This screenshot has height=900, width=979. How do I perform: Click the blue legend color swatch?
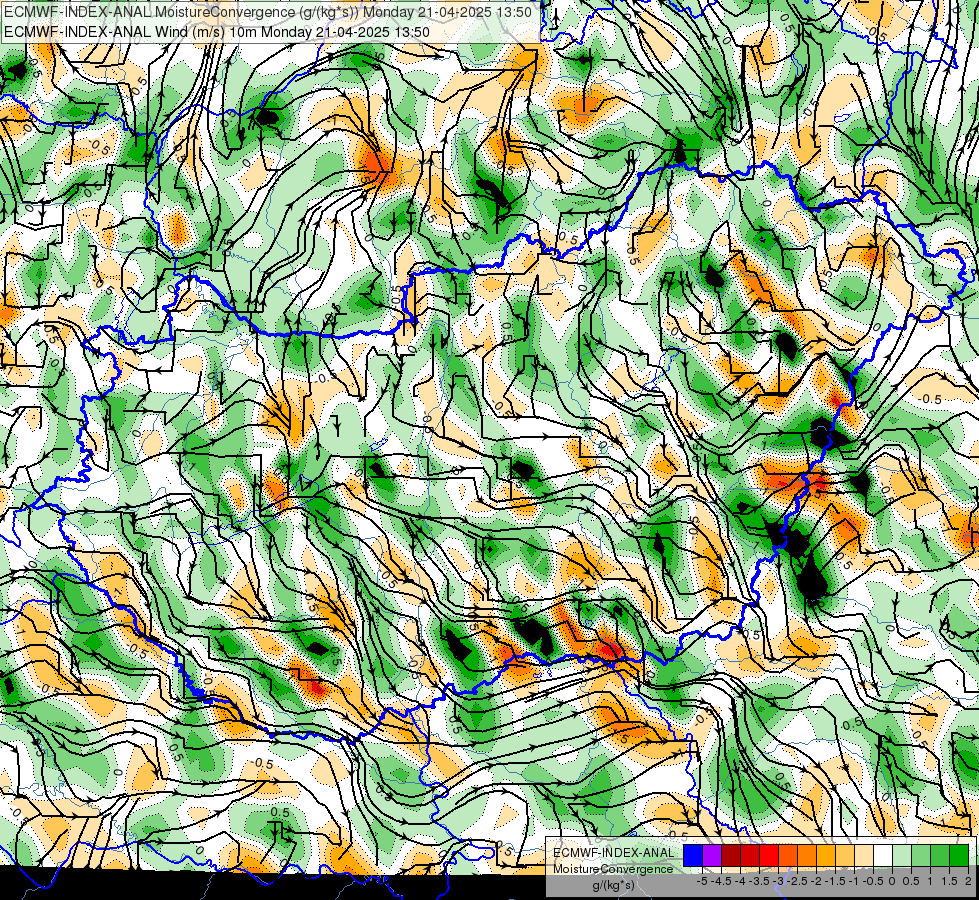click(693, 856)
